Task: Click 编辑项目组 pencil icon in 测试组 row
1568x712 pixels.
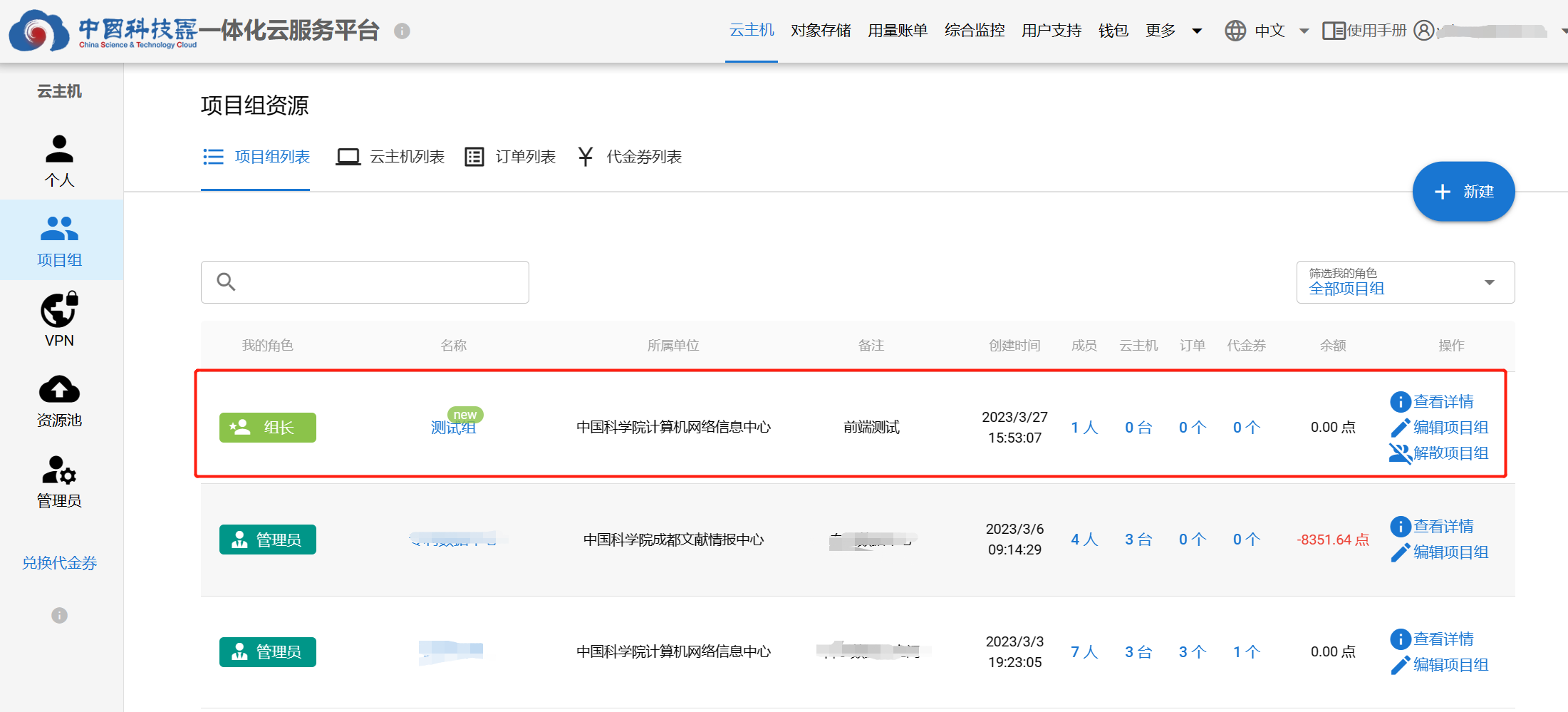Action: point(1401,428)
